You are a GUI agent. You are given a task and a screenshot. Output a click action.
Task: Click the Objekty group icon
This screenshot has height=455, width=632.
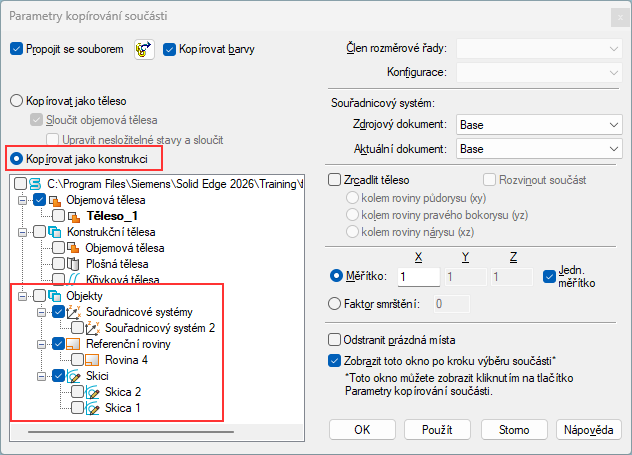click(55, 296)
